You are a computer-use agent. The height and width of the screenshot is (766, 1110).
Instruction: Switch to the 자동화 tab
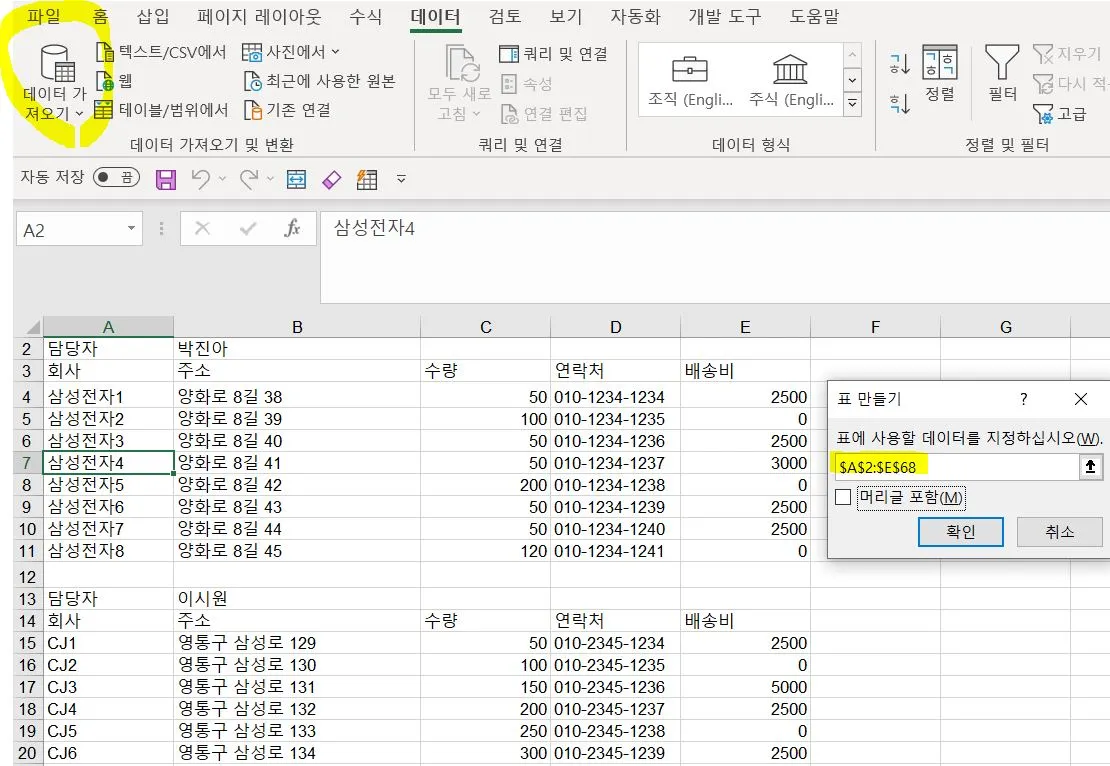[636, 16]
